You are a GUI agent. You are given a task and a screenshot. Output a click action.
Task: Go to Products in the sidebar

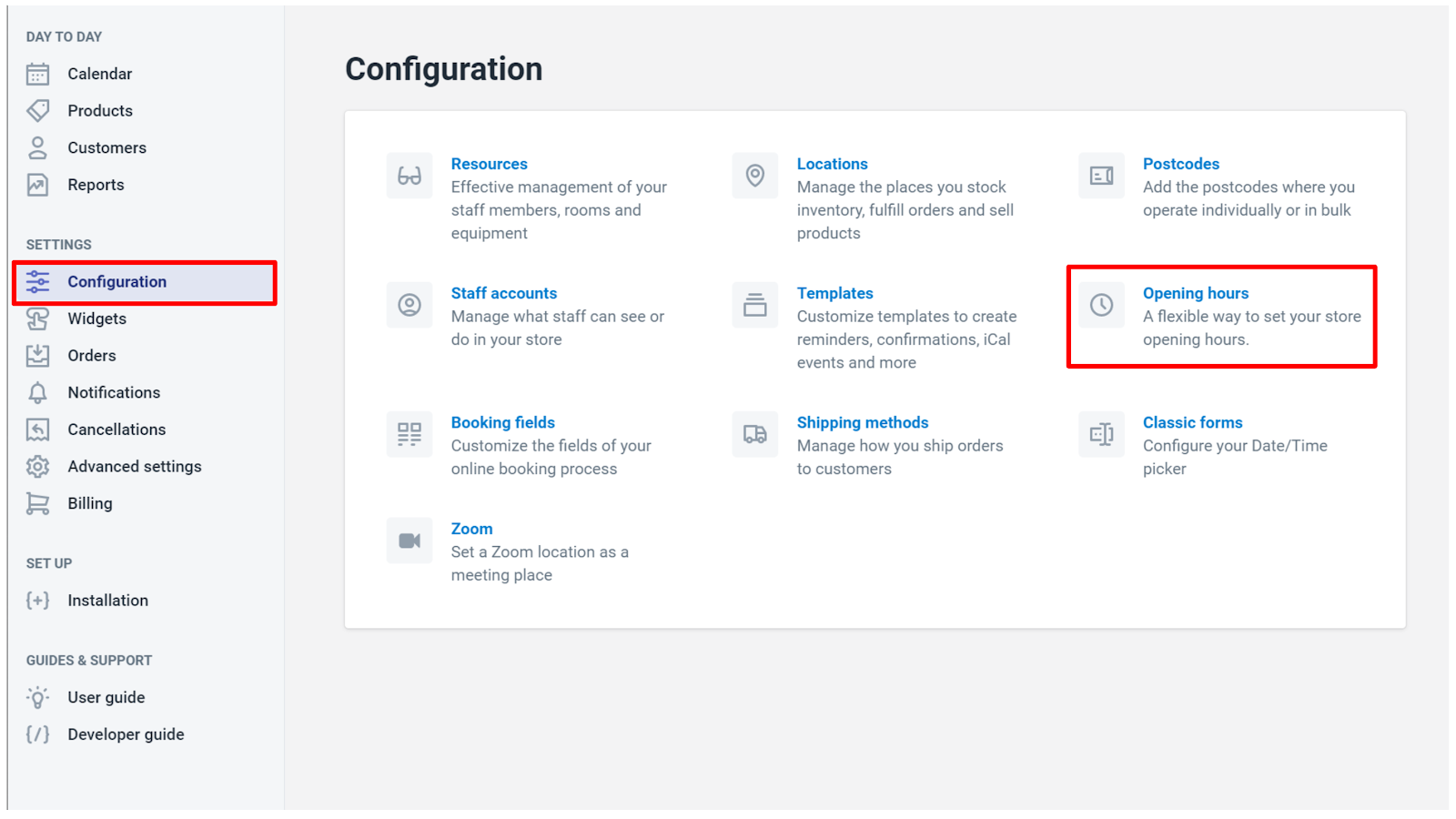pyautogui.click(x=100, y=111)
